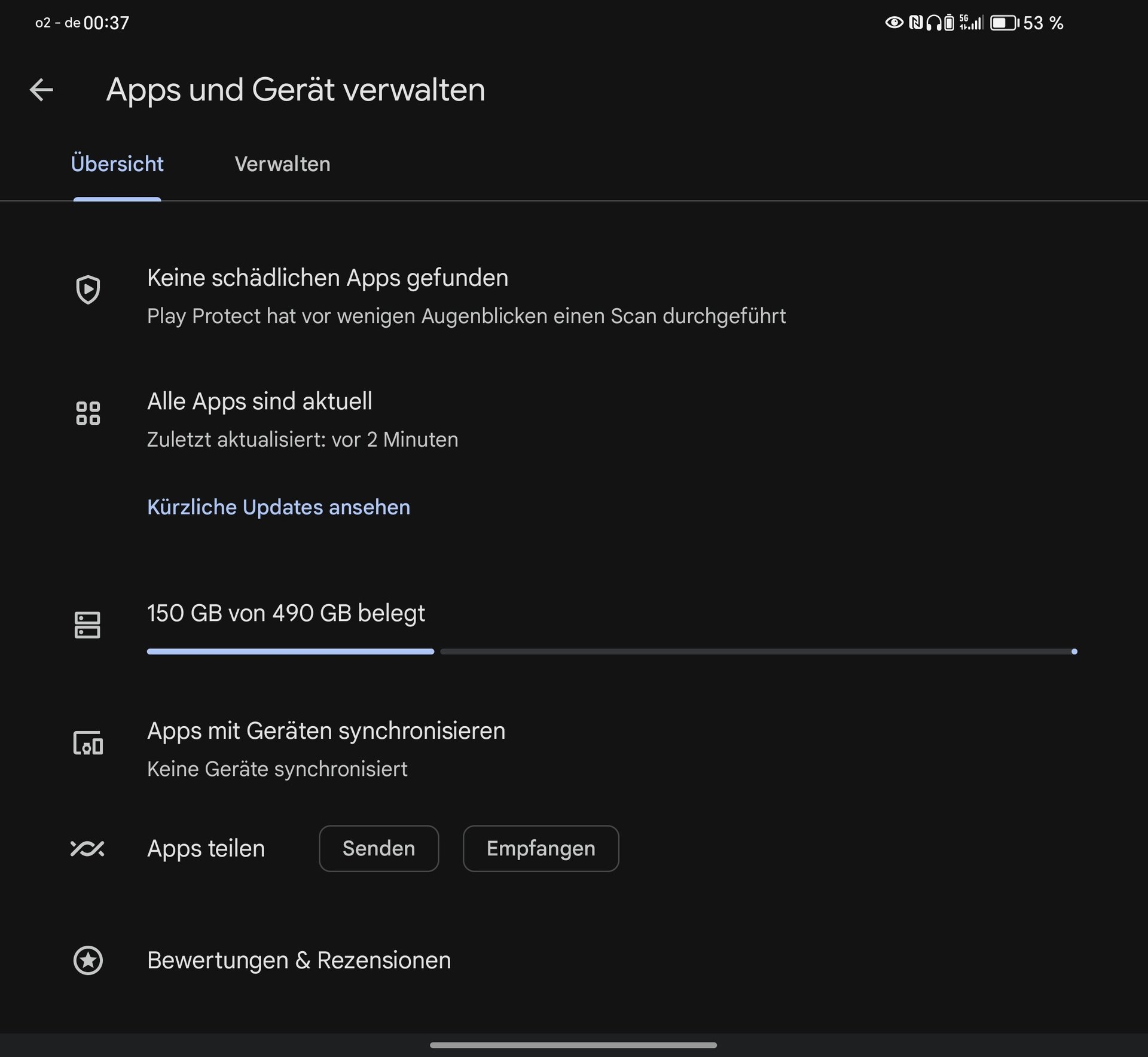Screen dimensions: 1148x1057
Task: Tap the storage icon
Action: [87, 625]
